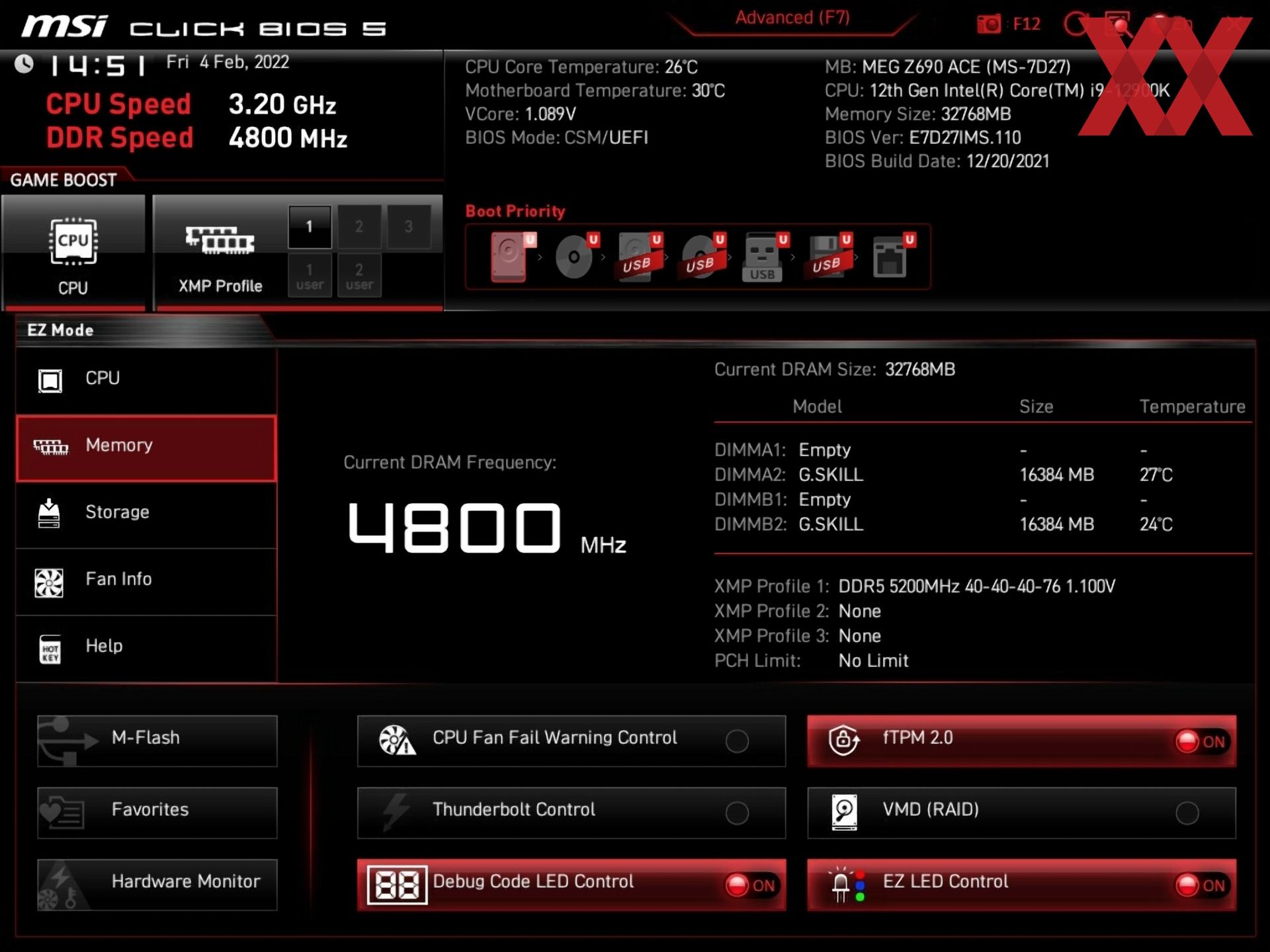Open the Fan Info section

tap(146, 581)
